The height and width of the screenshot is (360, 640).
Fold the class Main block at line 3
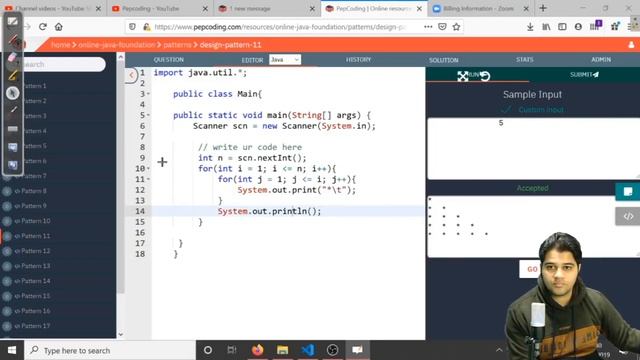[x=149, y=94]
